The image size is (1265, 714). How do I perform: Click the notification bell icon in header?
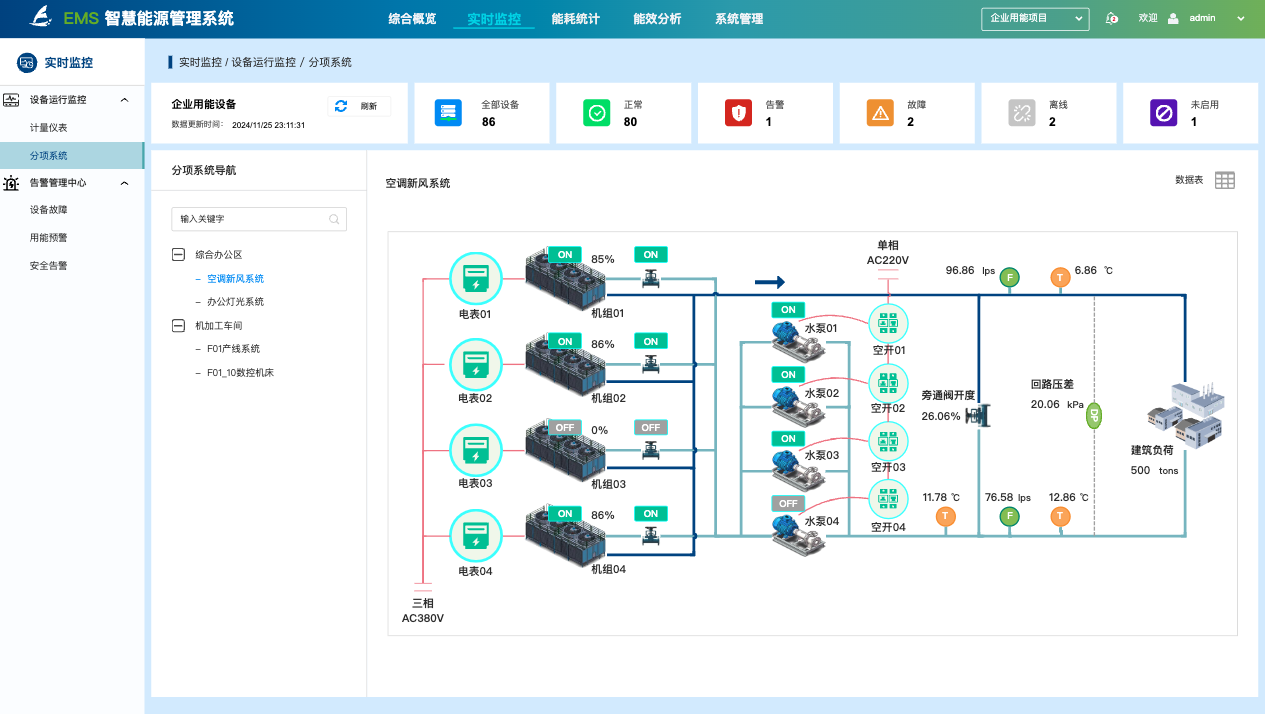tap(1112, 18)
